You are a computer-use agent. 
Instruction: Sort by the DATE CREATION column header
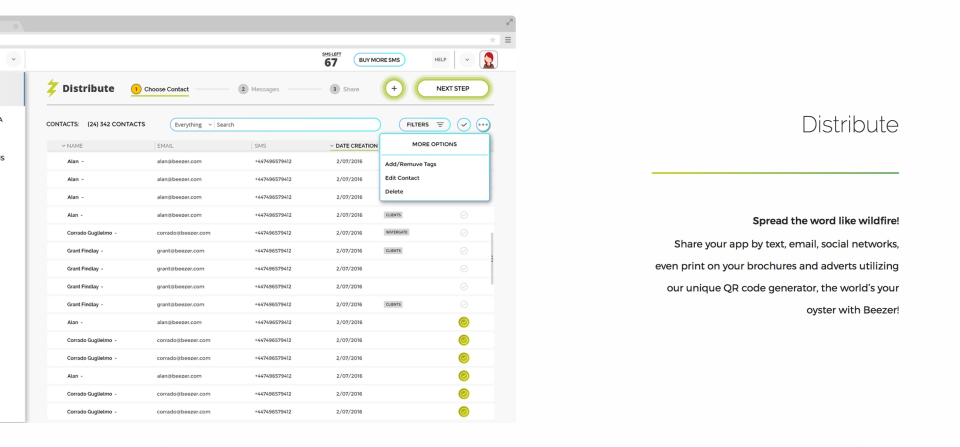coord(354,146)
